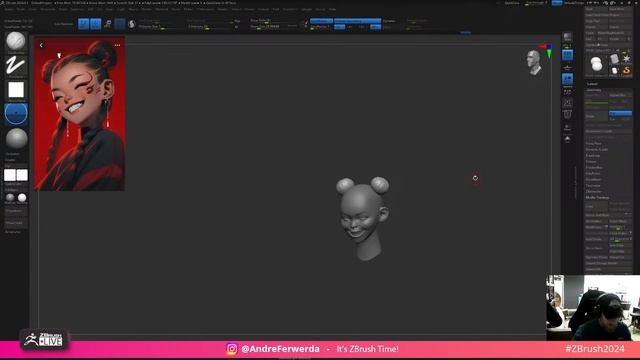Open the Brush menu
The height and width of the screenshot is (360, 640).
(x=21, y=9)
